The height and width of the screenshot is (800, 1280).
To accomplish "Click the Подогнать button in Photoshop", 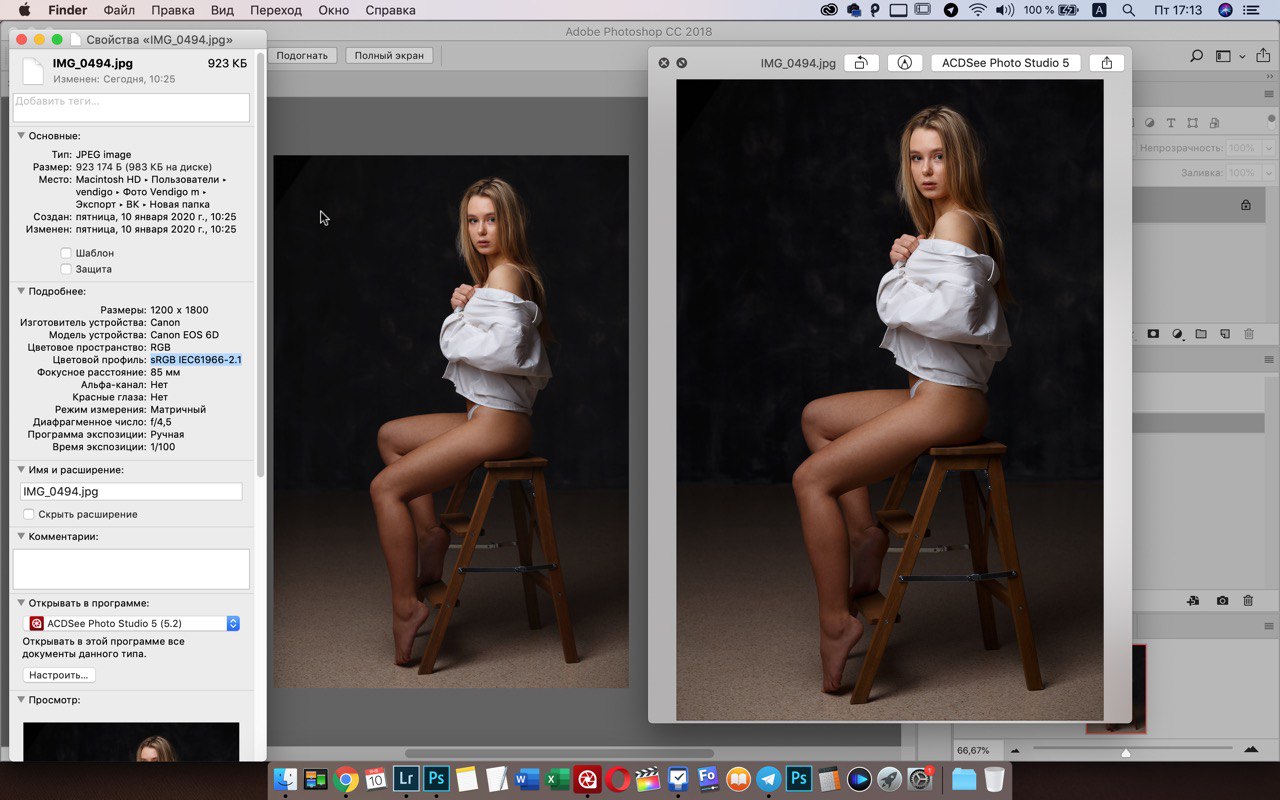I will (x=302, y=56).
